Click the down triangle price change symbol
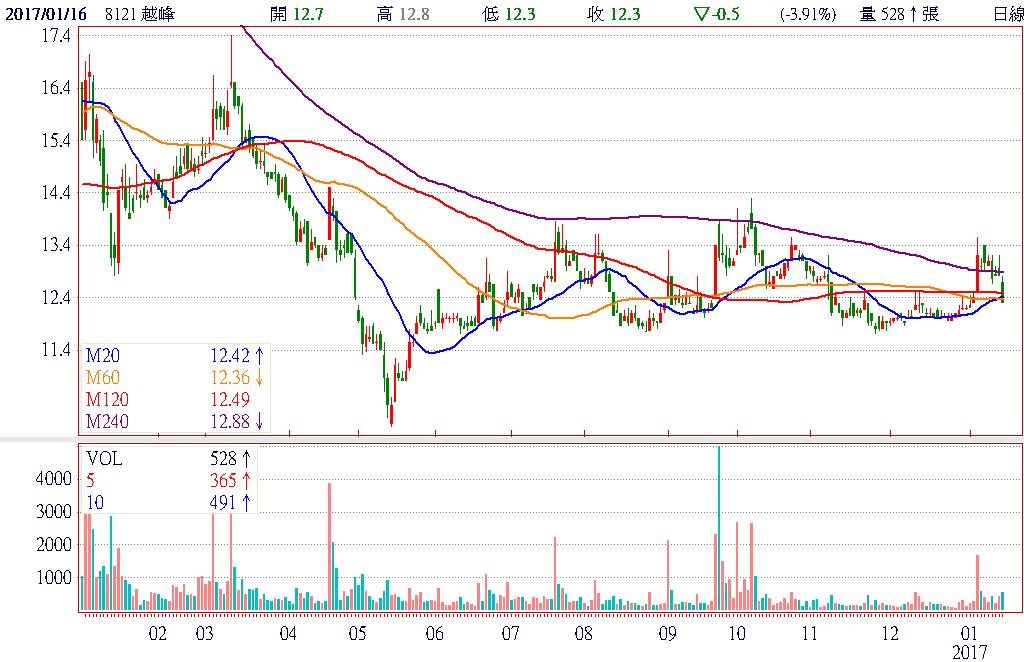Viewport: 1024px width, 662px height. pos(700,13)
